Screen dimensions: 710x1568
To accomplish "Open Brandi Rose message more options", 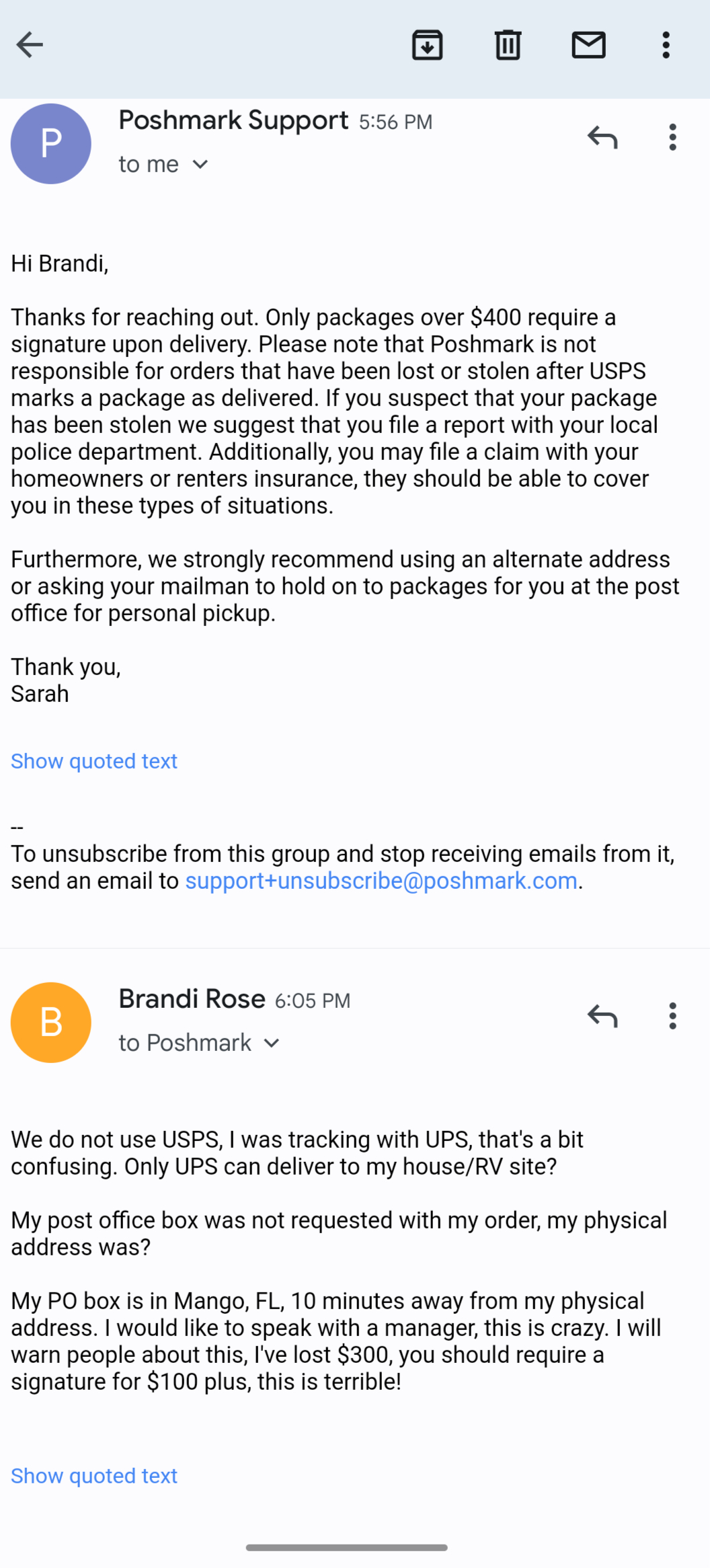I will pos(672,1016).
